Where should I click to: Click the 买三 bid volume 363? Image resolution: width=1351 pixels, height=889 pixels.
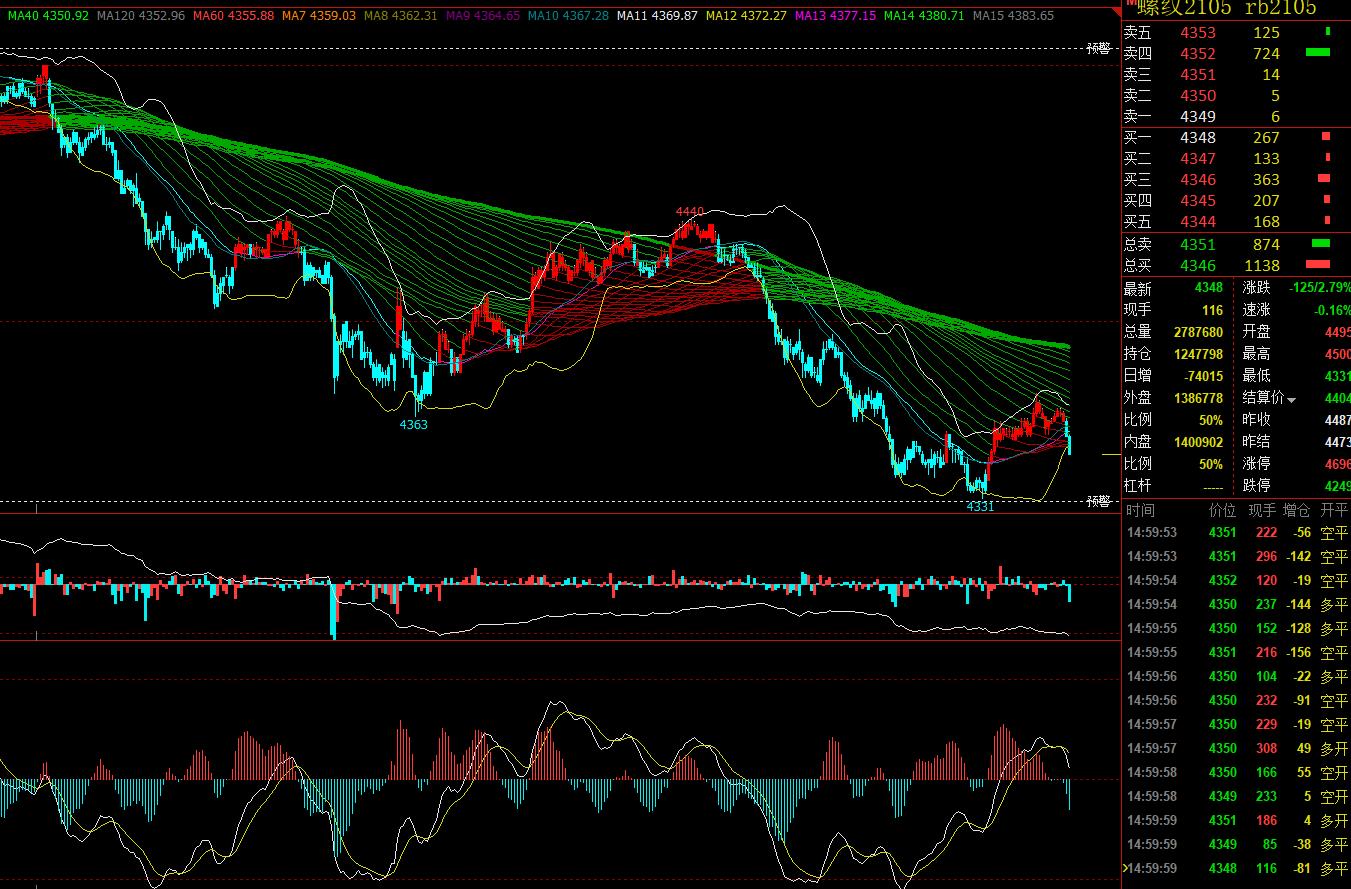[x=1266, y=180]
